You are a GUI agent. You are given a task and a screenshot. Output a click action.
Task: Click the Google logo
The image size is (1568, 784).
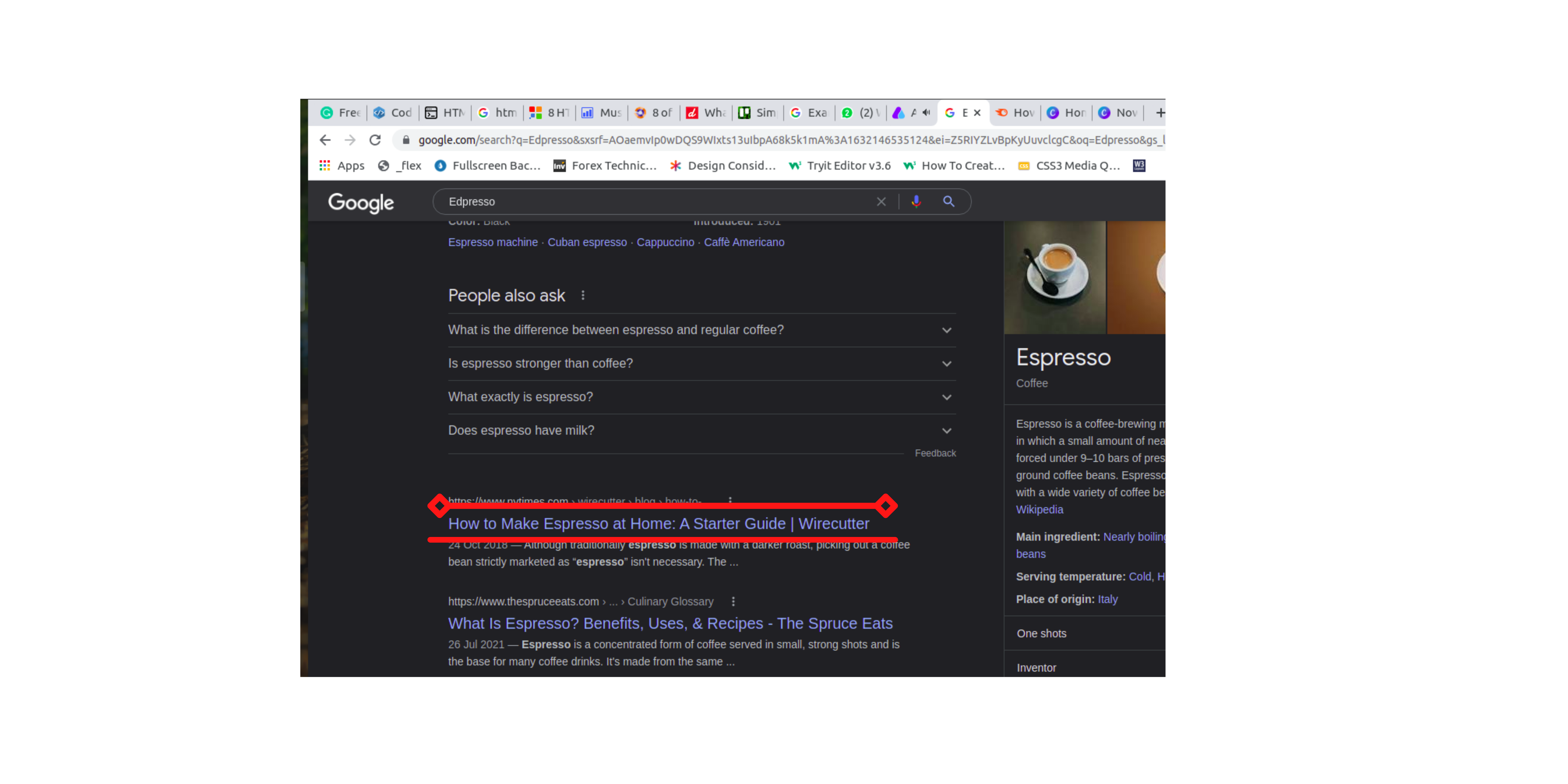point(360,203)
